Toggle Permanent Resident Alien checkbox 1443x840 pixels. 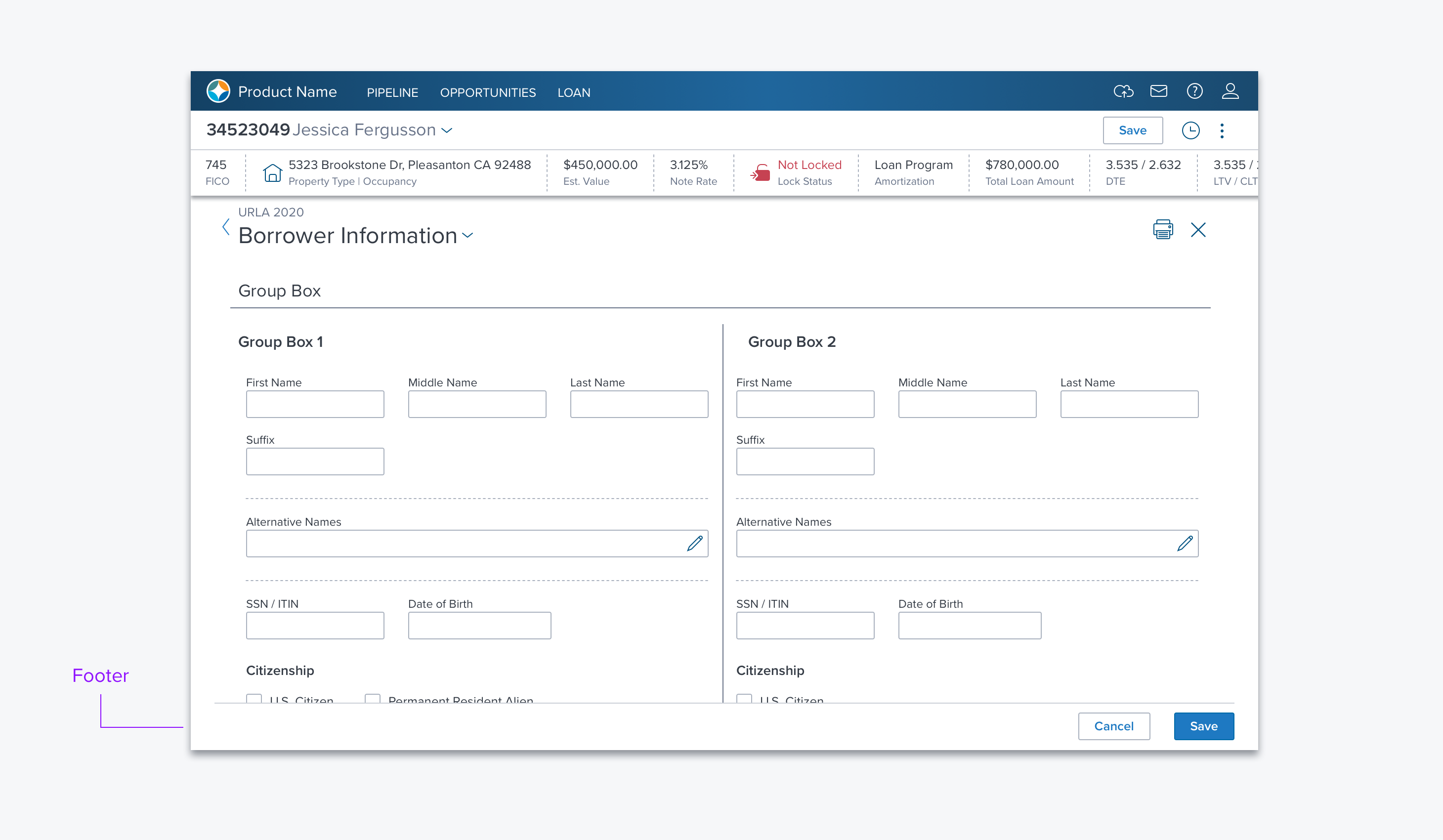click(x=372, y=698)
